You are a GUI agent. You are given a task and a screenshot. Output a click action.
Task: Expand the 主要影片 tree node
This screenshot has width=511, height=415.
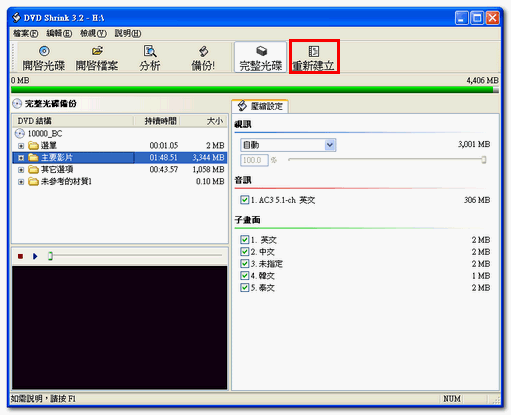(x=21, y=158)
